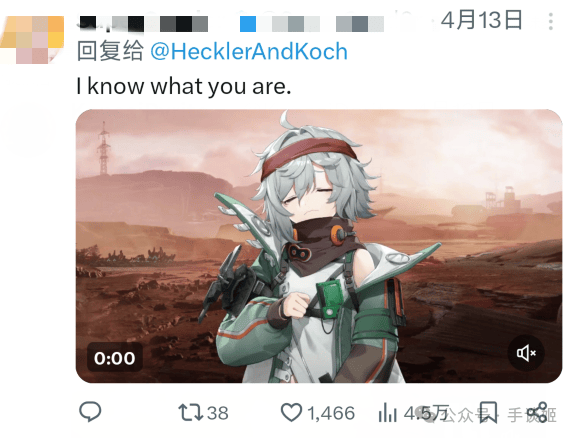Click the 0:00 video timestamp badge

[x=114, y=358]
